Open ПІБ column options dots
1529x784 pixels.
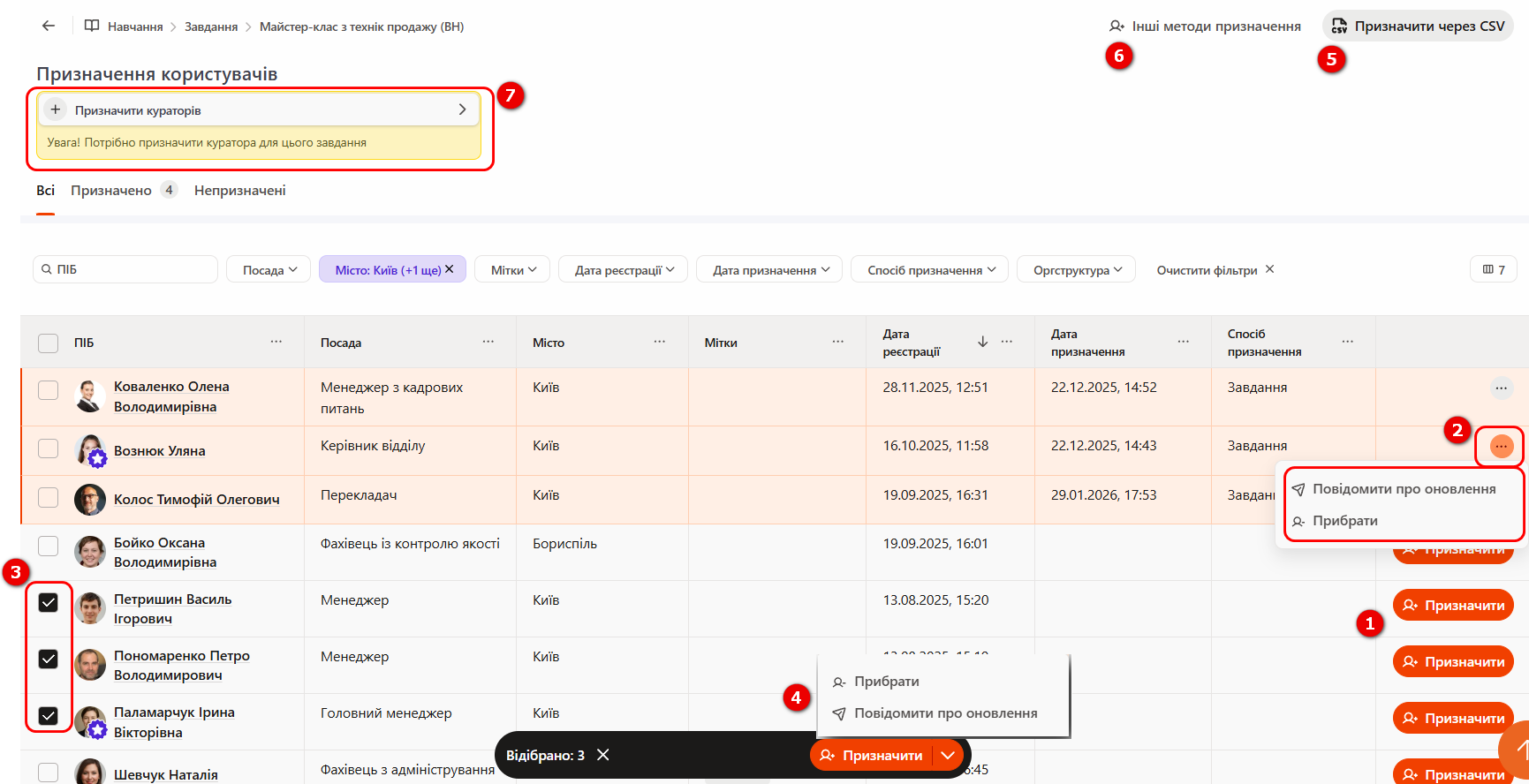[276, 342]
